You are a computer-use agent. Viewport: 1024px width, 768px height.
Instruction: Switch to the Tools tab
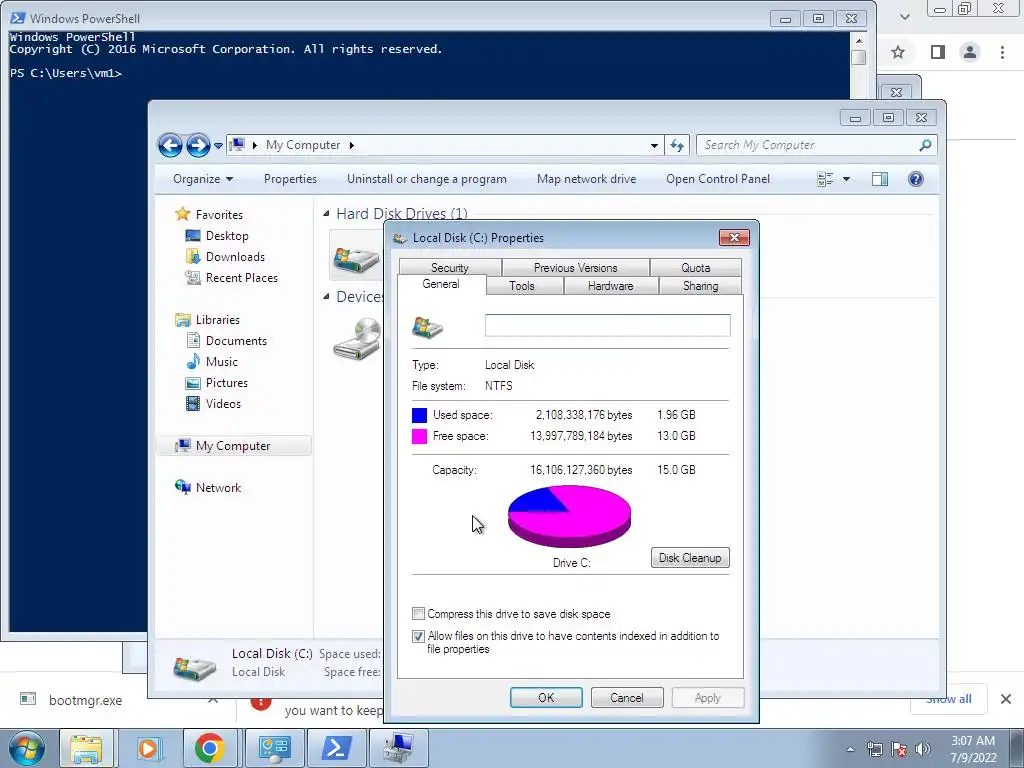522,286
